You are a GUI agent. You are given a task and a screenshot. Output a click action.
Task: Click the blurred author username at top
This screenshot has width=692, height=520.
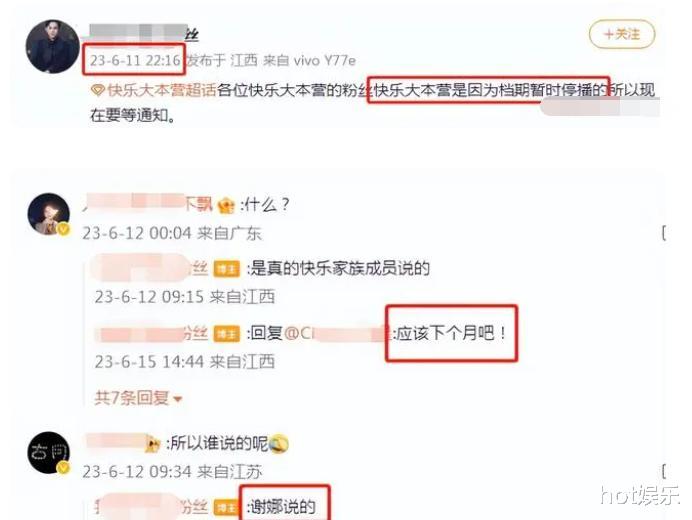(144, 33)
